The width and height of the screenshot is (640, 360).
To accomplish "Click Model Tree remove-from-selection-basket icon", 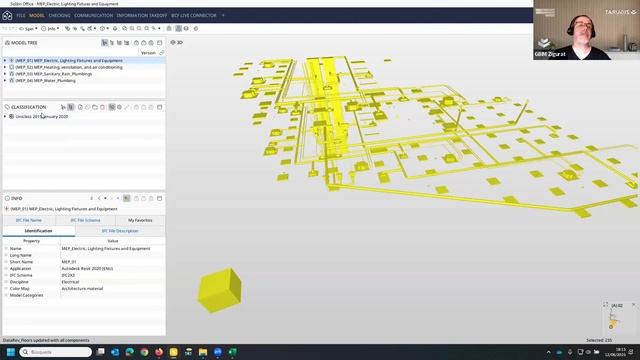I will pos(151,42).
